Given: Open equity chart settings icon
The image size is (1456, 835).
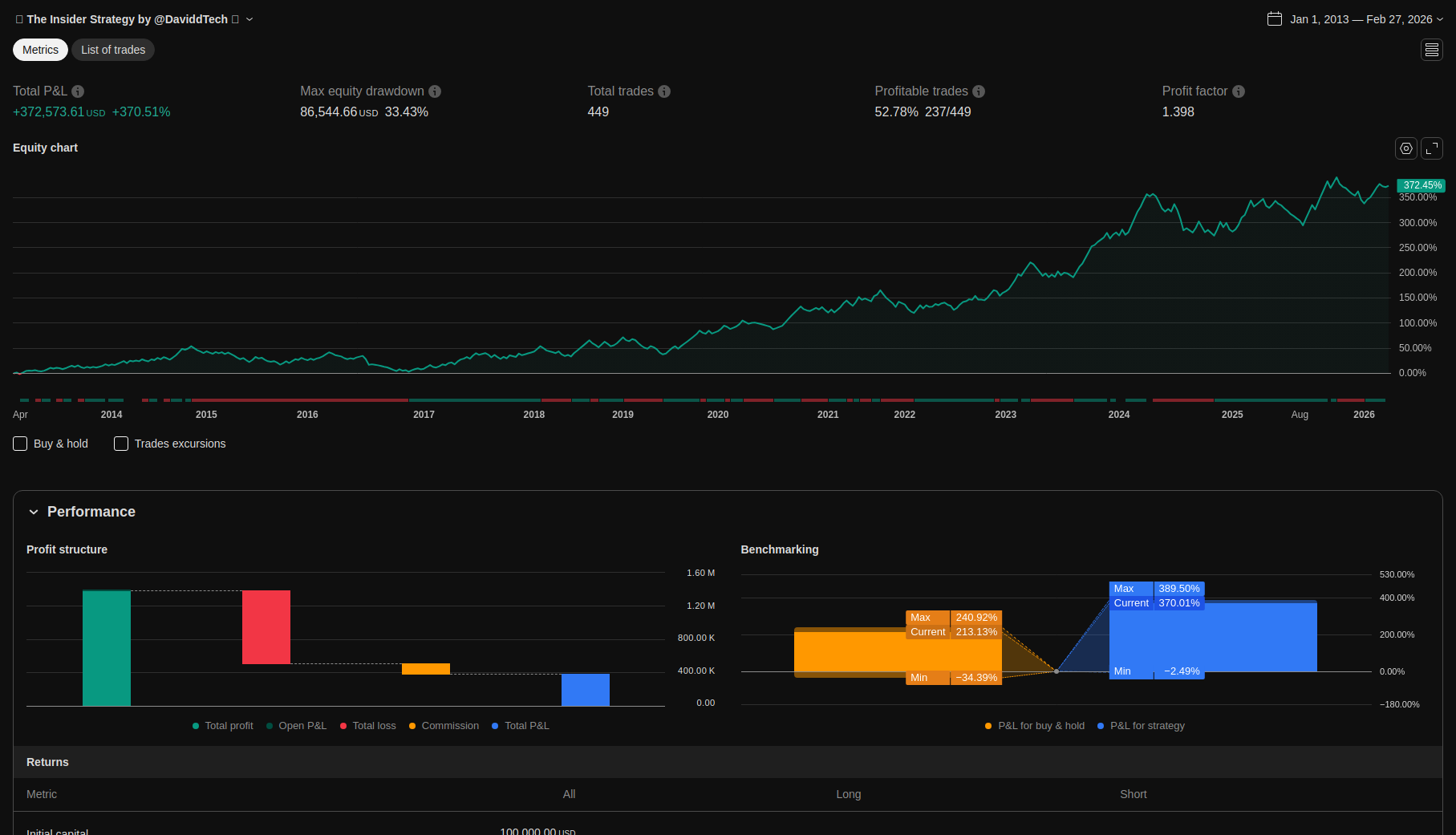Looking at the screenshot, I should [x=1405, y=148].
